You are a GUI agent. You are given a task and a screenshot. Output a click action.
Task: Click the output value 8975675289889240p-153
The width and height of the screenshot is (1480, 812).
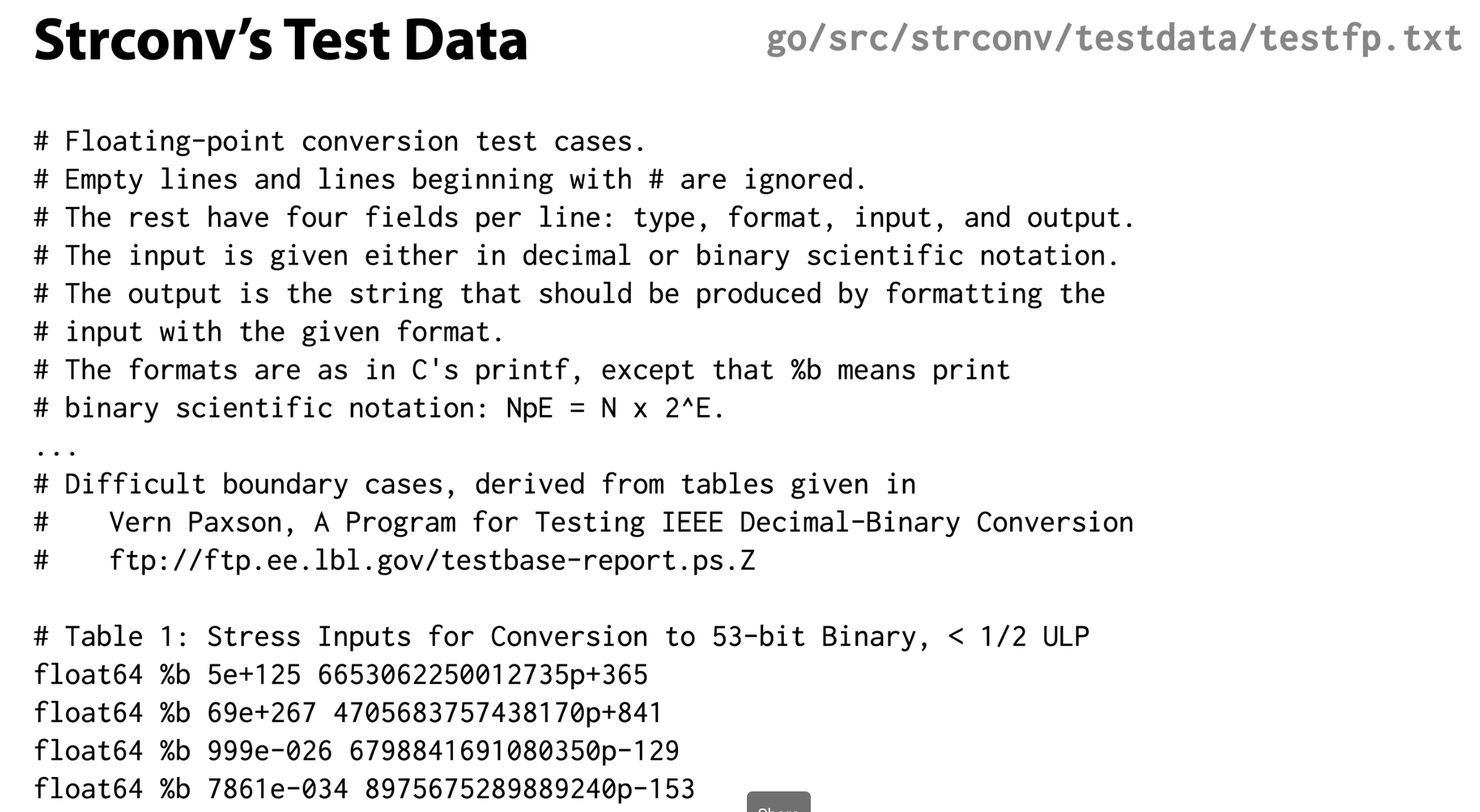(530, 789)
